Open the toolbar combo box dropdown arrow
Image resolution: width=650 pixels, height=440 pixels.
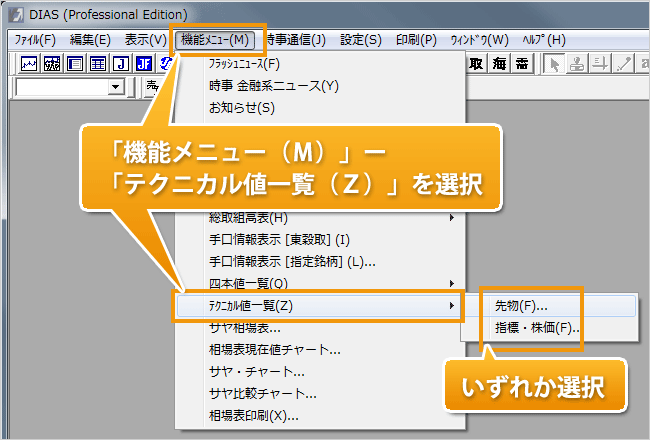tap(115, 88)
